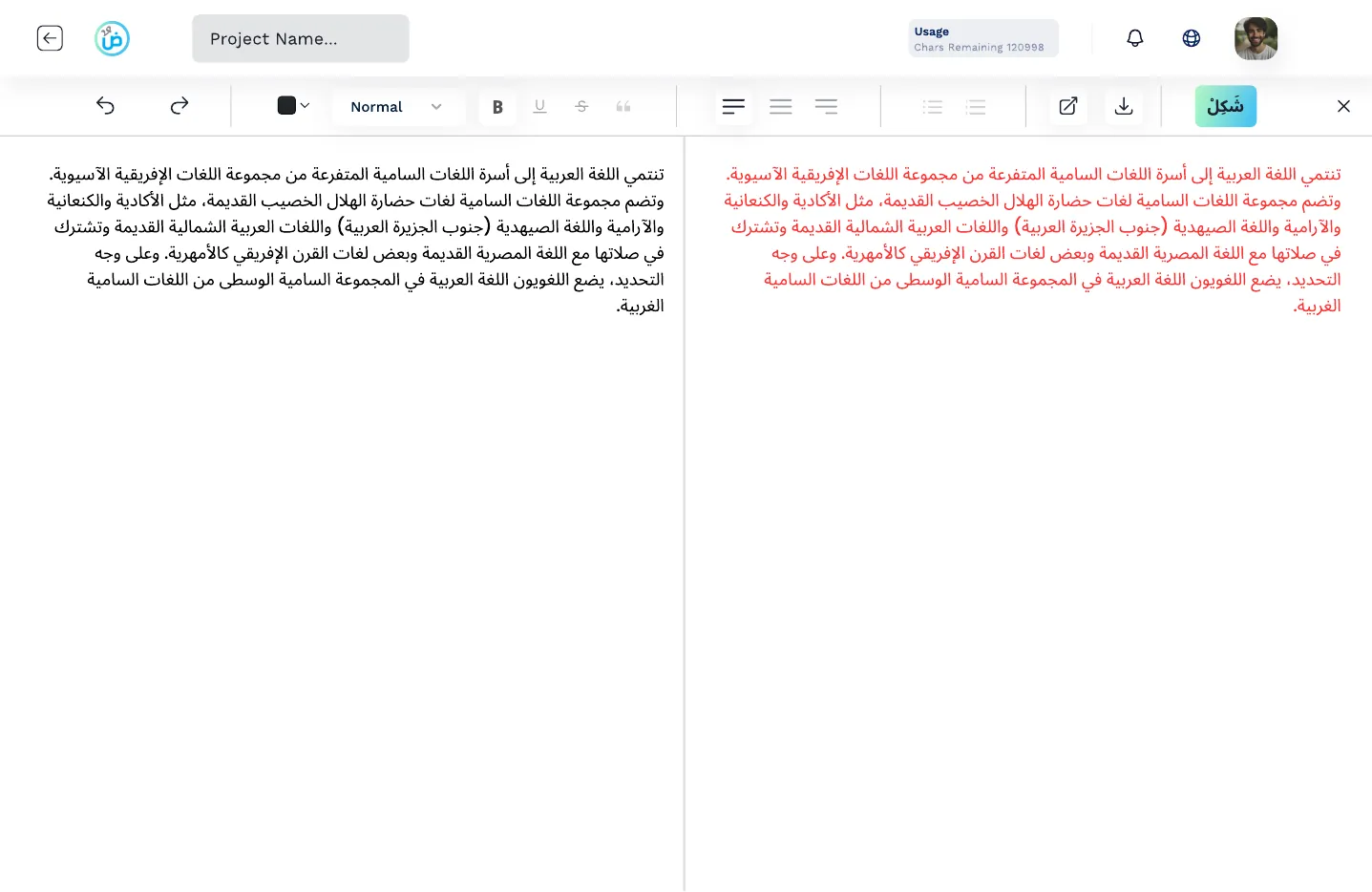Click the Project Name input field

click(x=301, y=38)
